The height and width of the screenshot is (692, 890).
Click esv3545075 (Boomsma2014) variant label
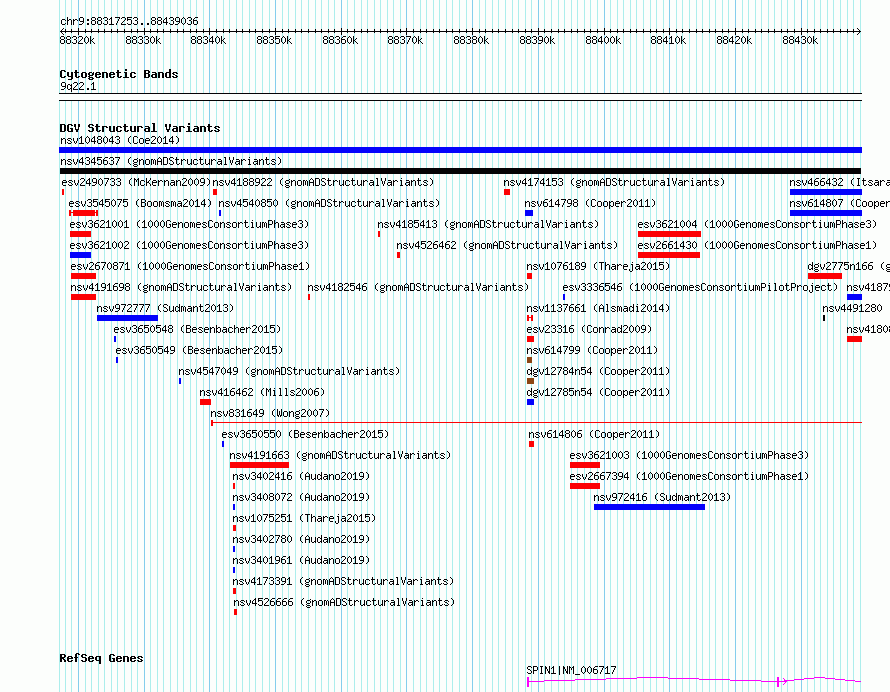(140, 203)
